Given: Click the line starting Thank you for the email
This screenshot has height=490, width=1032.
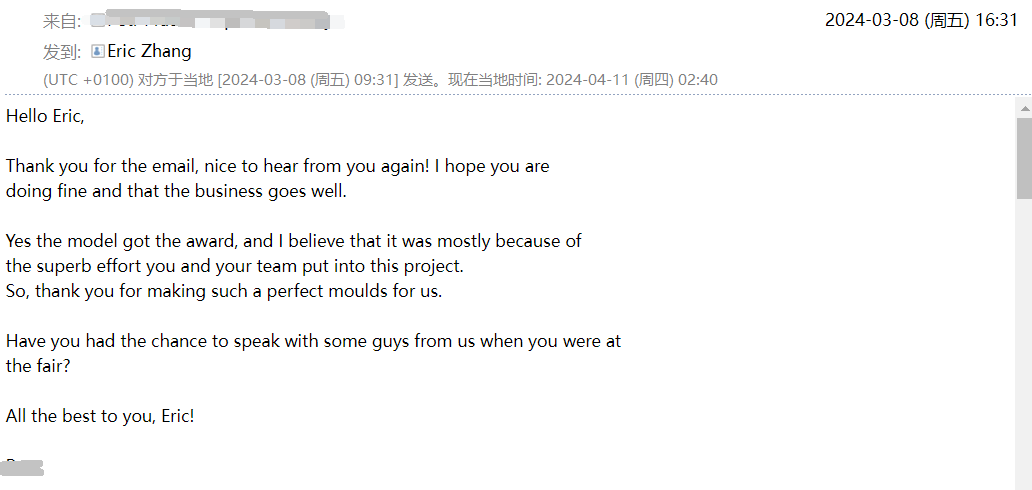Looking at the screenshot, I should [277, 166].
